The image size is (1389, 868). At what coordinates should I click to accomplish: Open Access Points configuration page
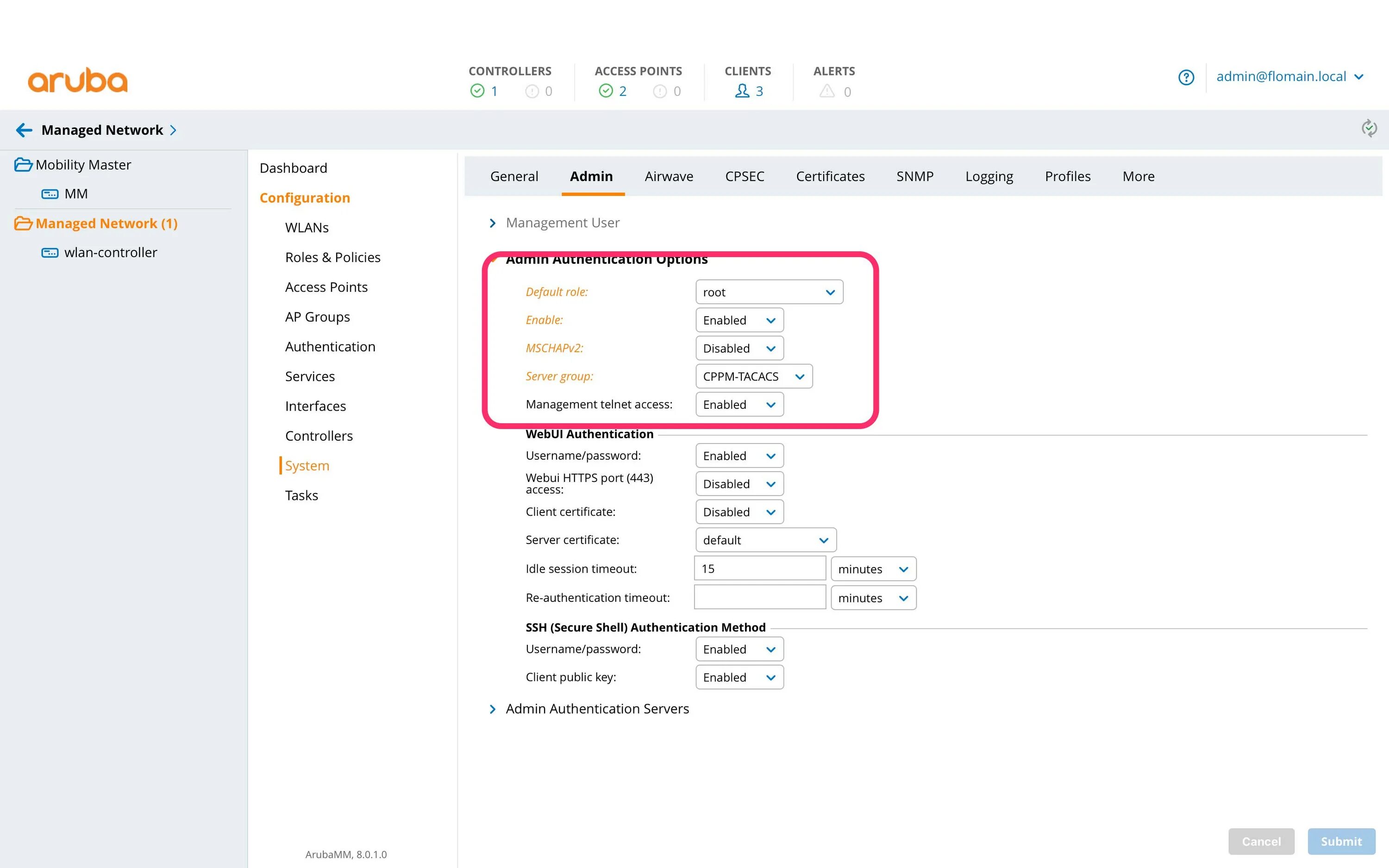click(x=326, y=287)
